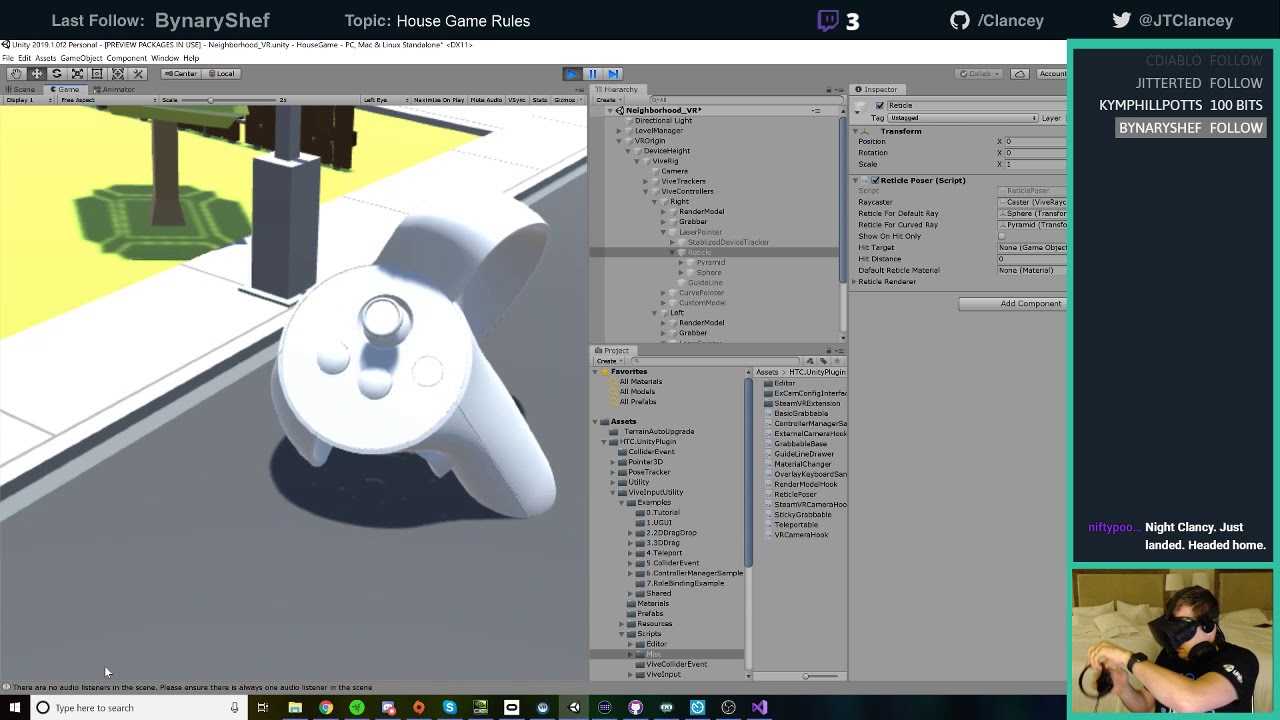
Task: Toggle VSync in Game view
Action: tap(517, 100)
